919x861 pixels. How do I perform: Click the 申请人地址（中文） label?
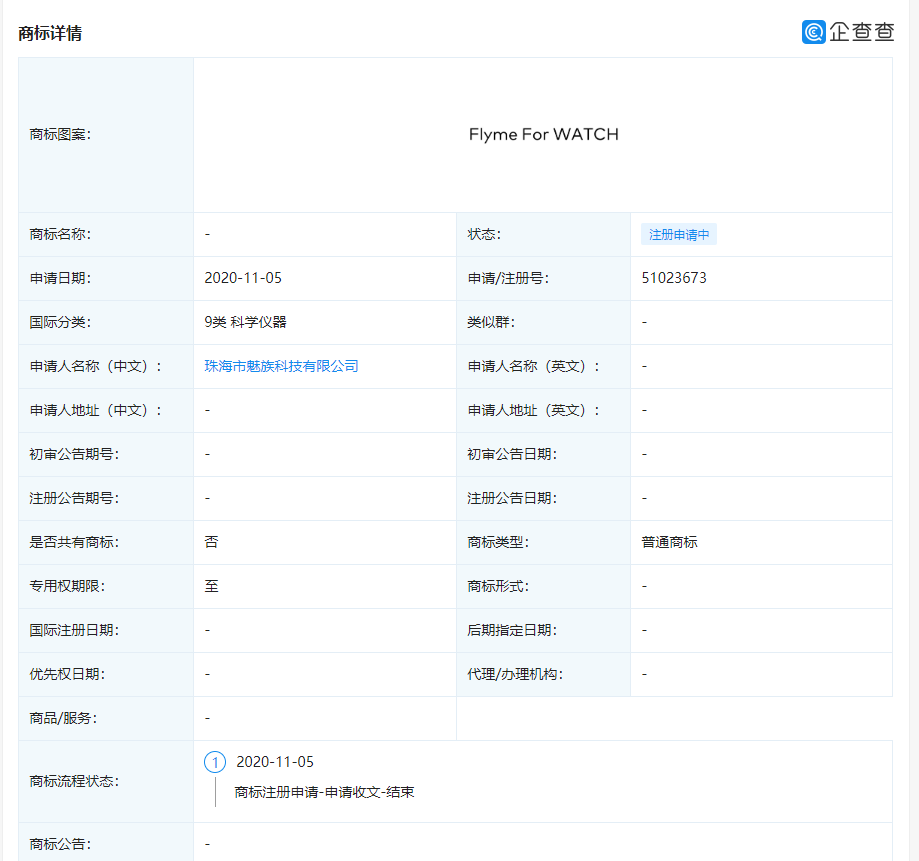tap(96, 410)
